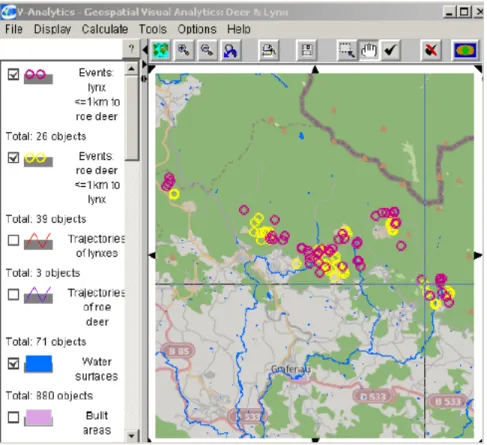The image size is (487, 445).
Task: Open the File menu
Action: click(14, 29)
